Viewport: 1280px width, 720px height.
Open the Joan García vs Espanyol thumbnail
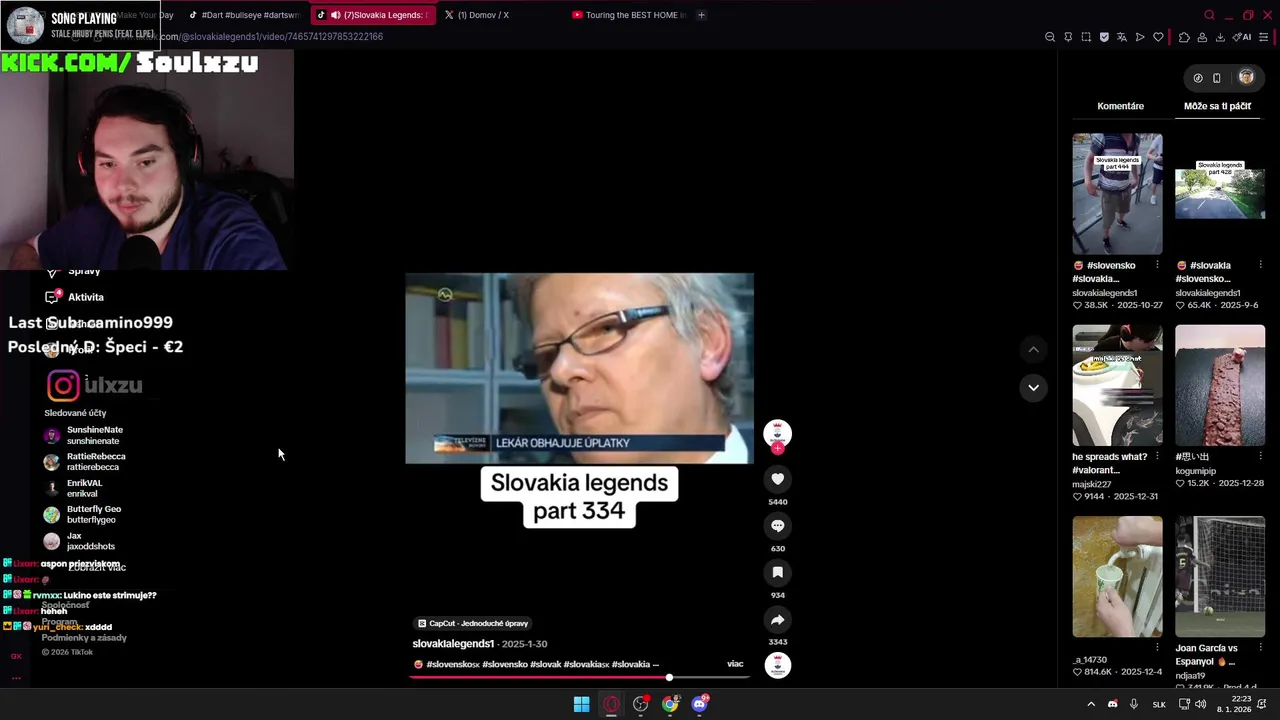click(1220, 576)
